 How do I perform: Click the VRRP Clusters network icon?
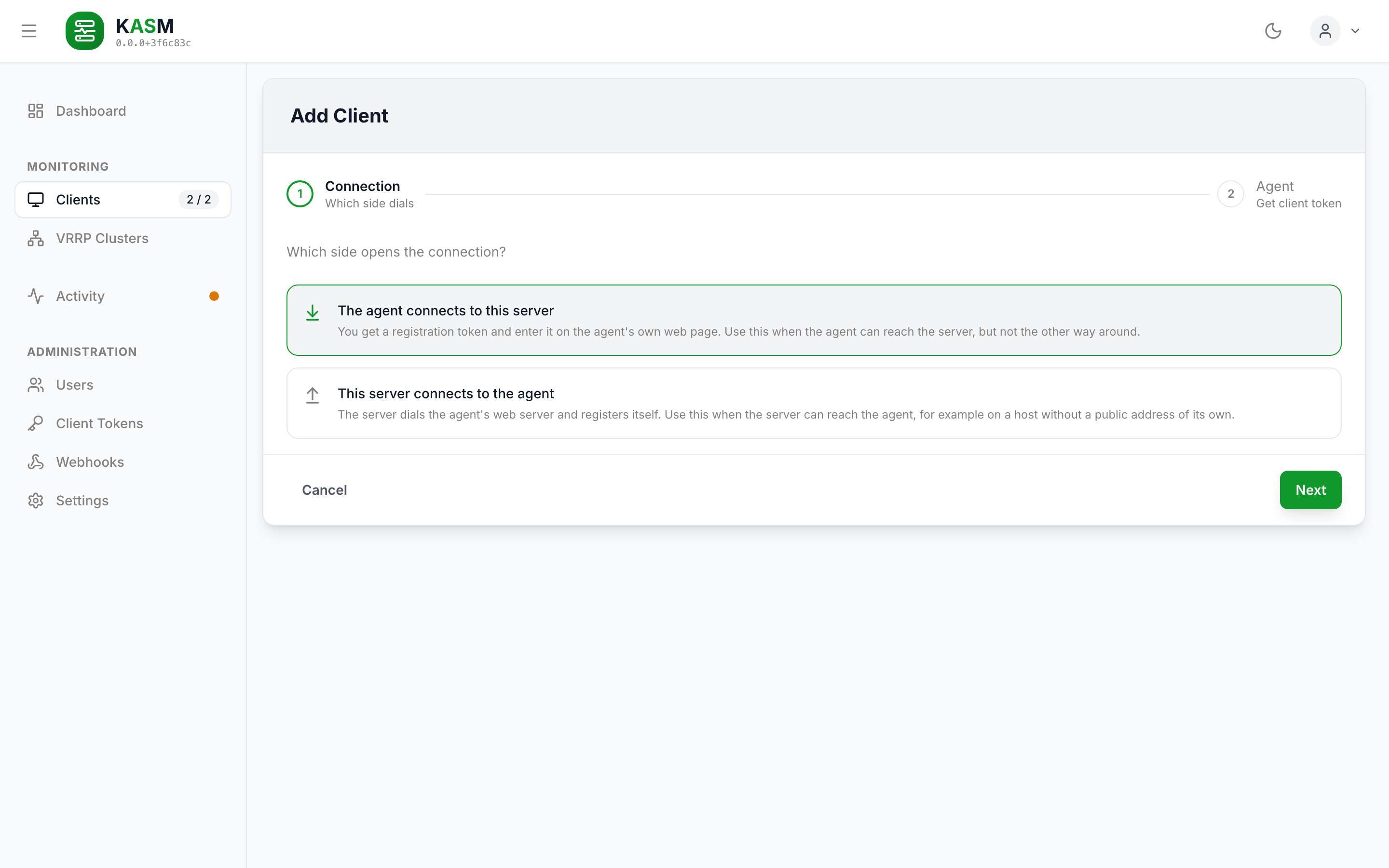click(x=36, y=238)
